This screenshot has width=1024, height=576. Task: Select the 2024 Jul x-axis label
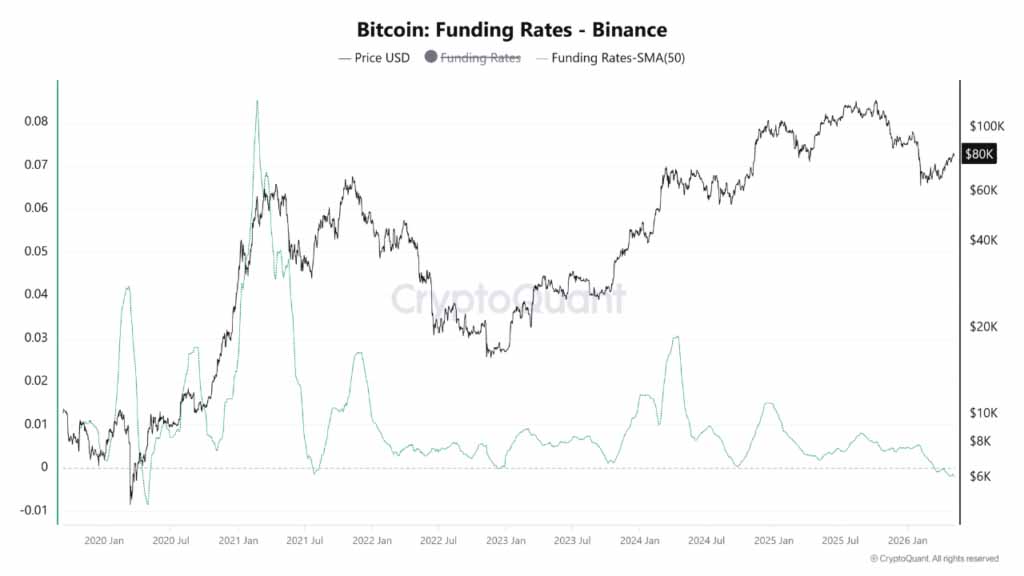click(706, 541)
